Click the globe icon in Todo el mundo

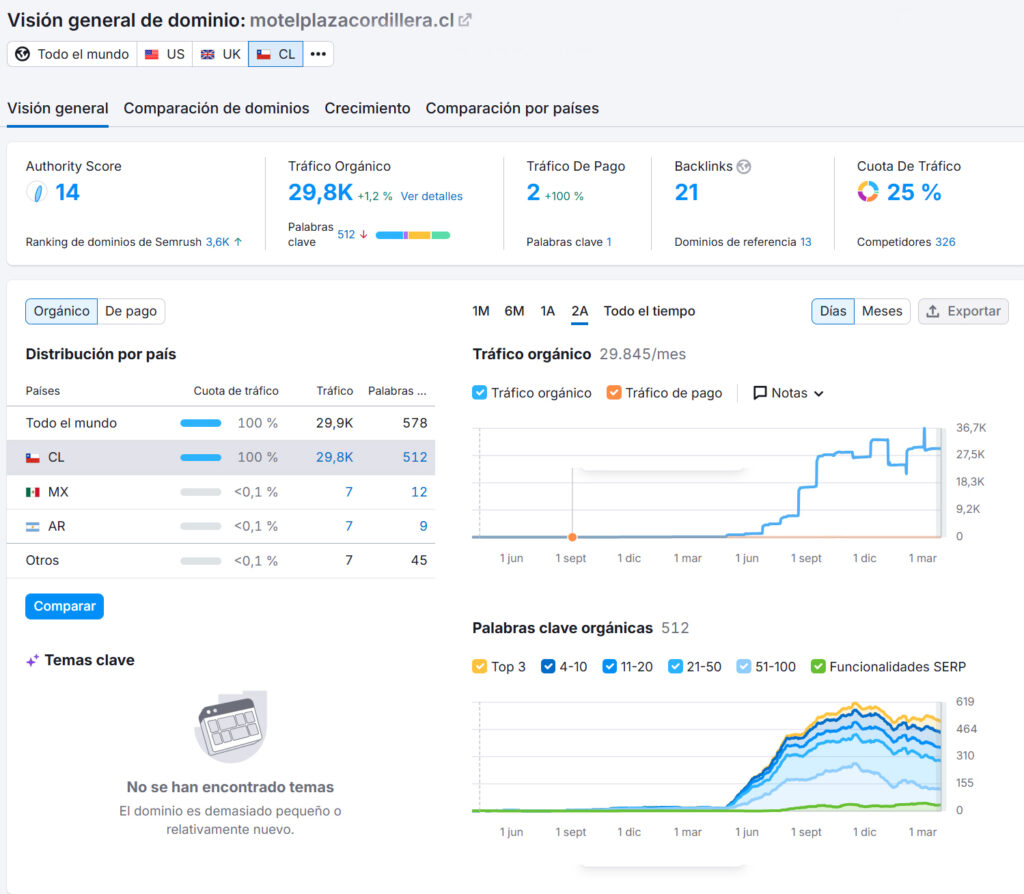[22, 54]
